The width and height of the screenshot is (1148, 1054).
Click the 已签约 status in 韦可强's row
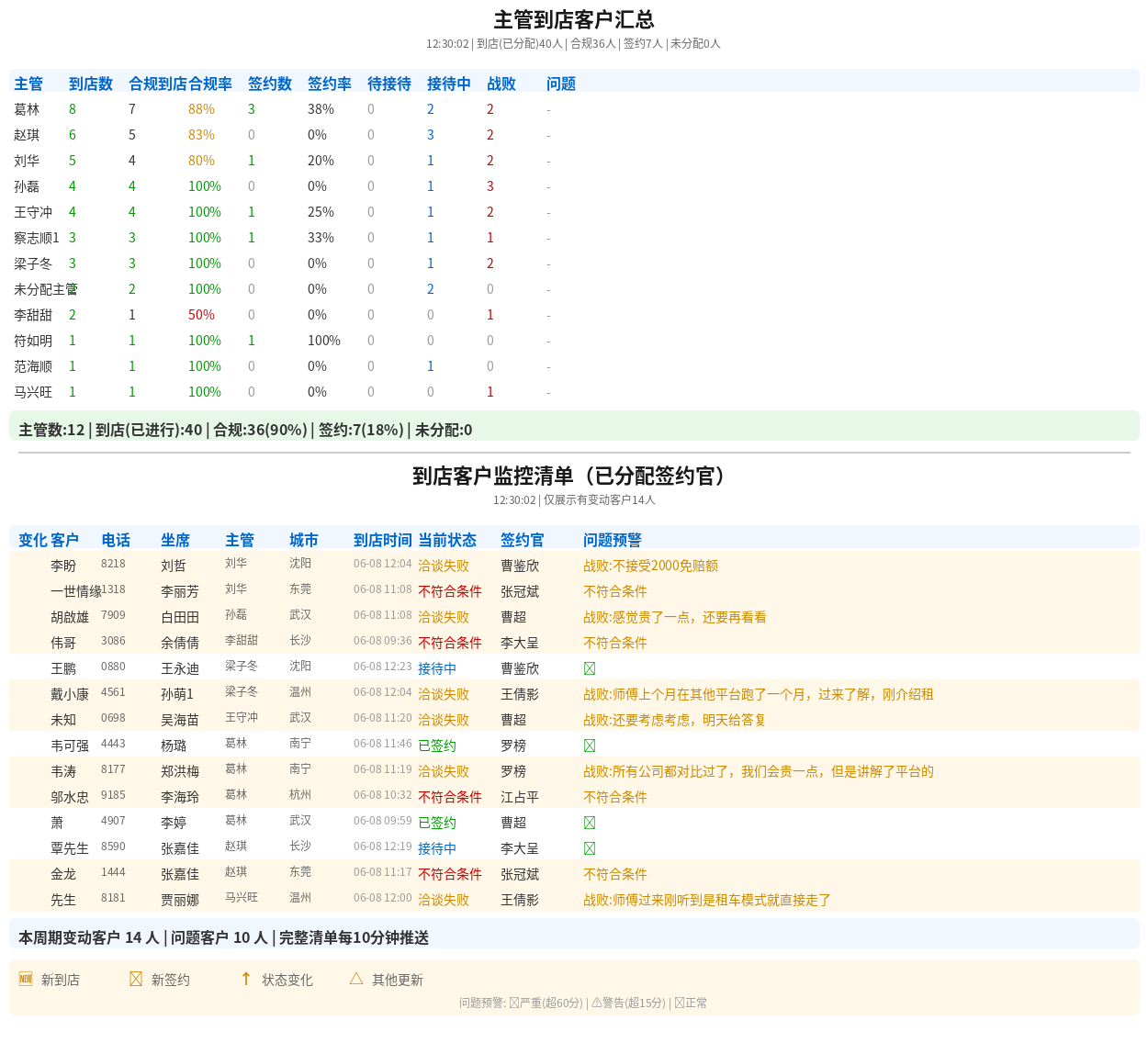pyautogui.click(x=437, y=746)
